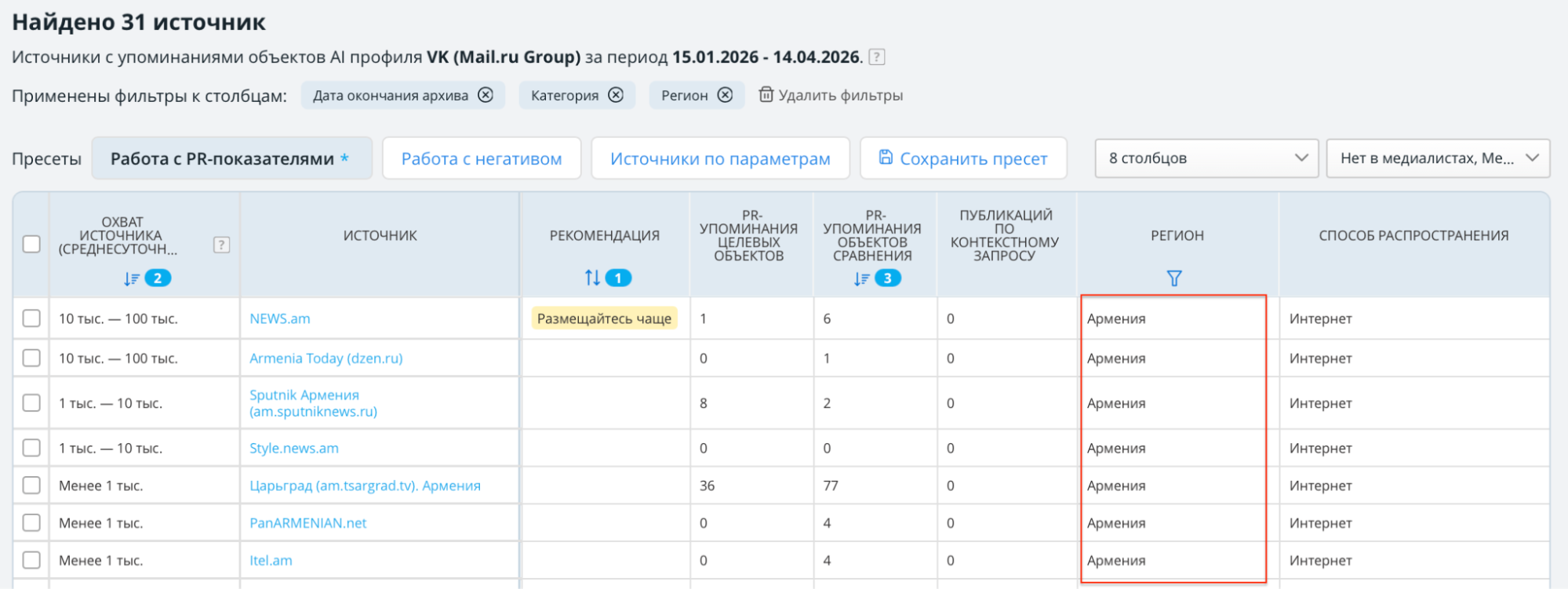Click the floppy disk icon in 'Сохранить пресет'
Screen dimensions: 1568x589
point(886,158)
